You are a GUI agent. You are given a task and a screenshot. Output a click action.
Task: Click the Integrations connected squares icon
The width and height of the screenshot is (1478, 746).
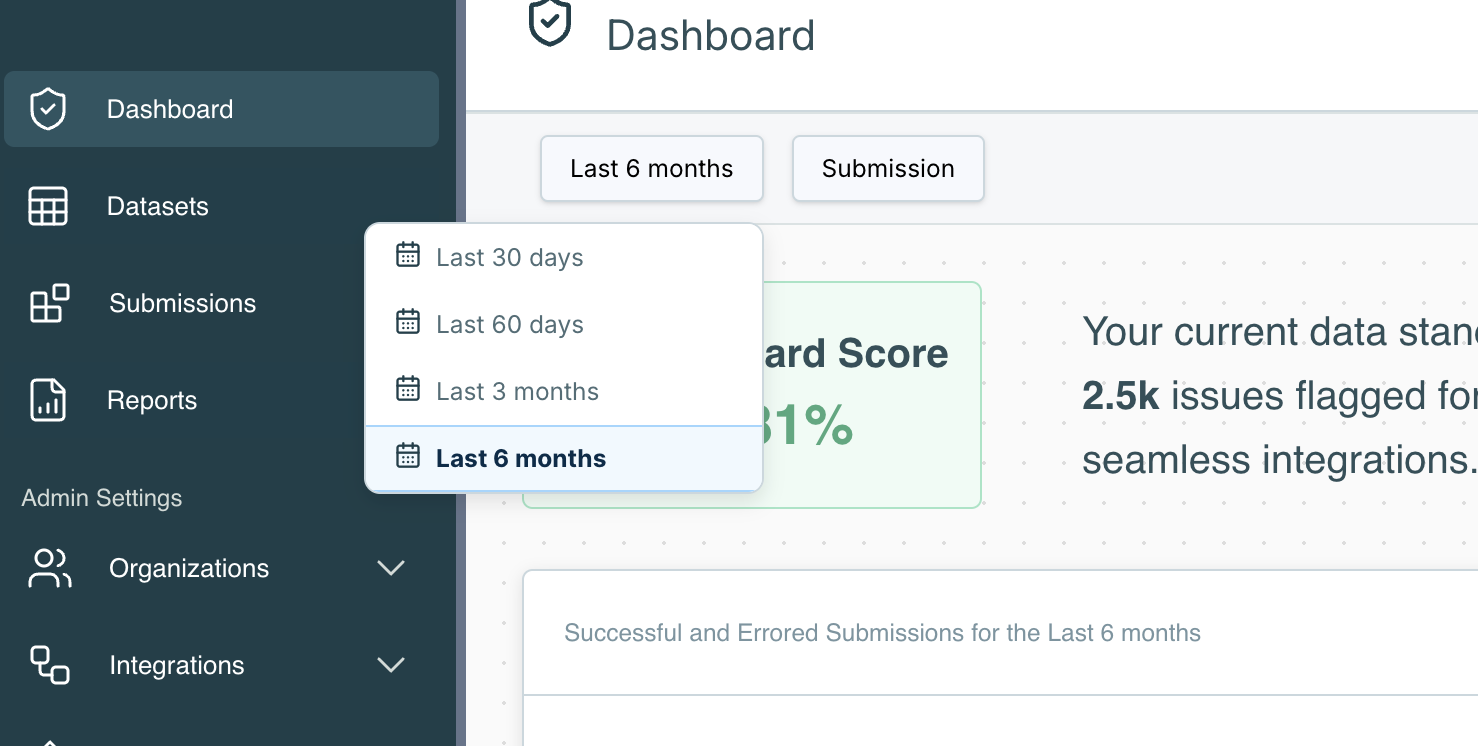point(49,665)
